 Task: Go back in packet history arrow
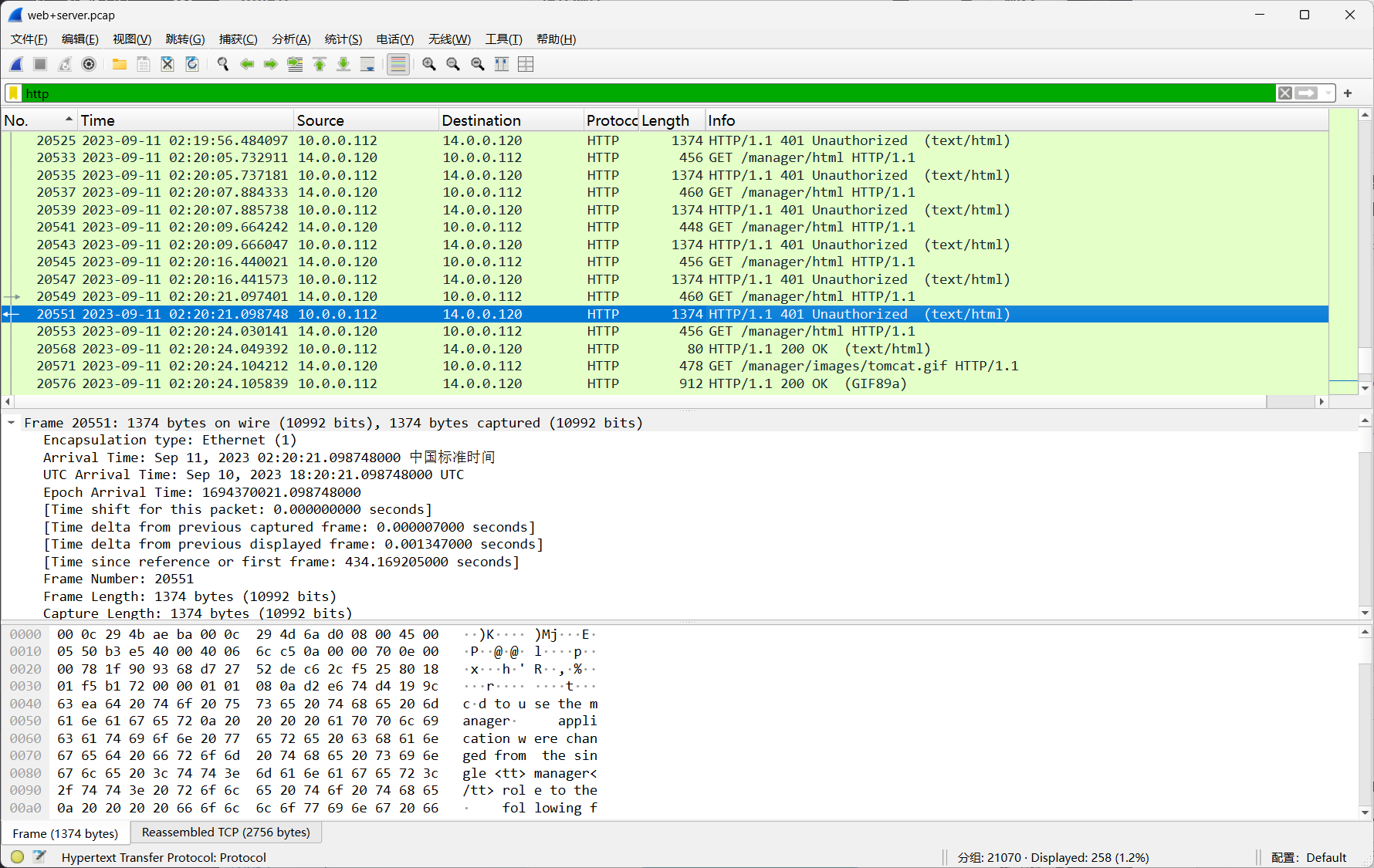coord(247,64)
